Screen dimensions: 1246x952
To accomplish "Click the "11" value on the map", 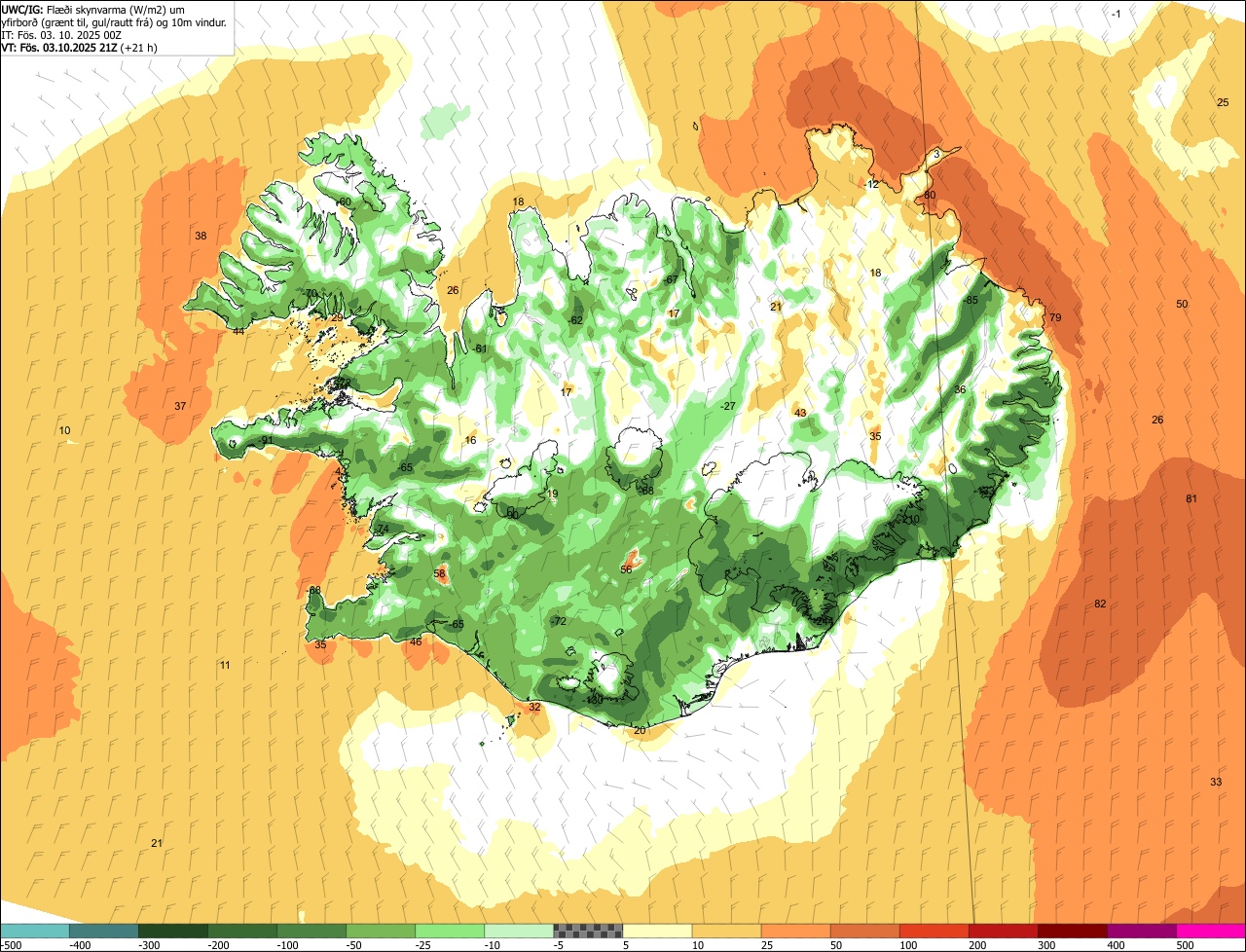I will [225, 665].
